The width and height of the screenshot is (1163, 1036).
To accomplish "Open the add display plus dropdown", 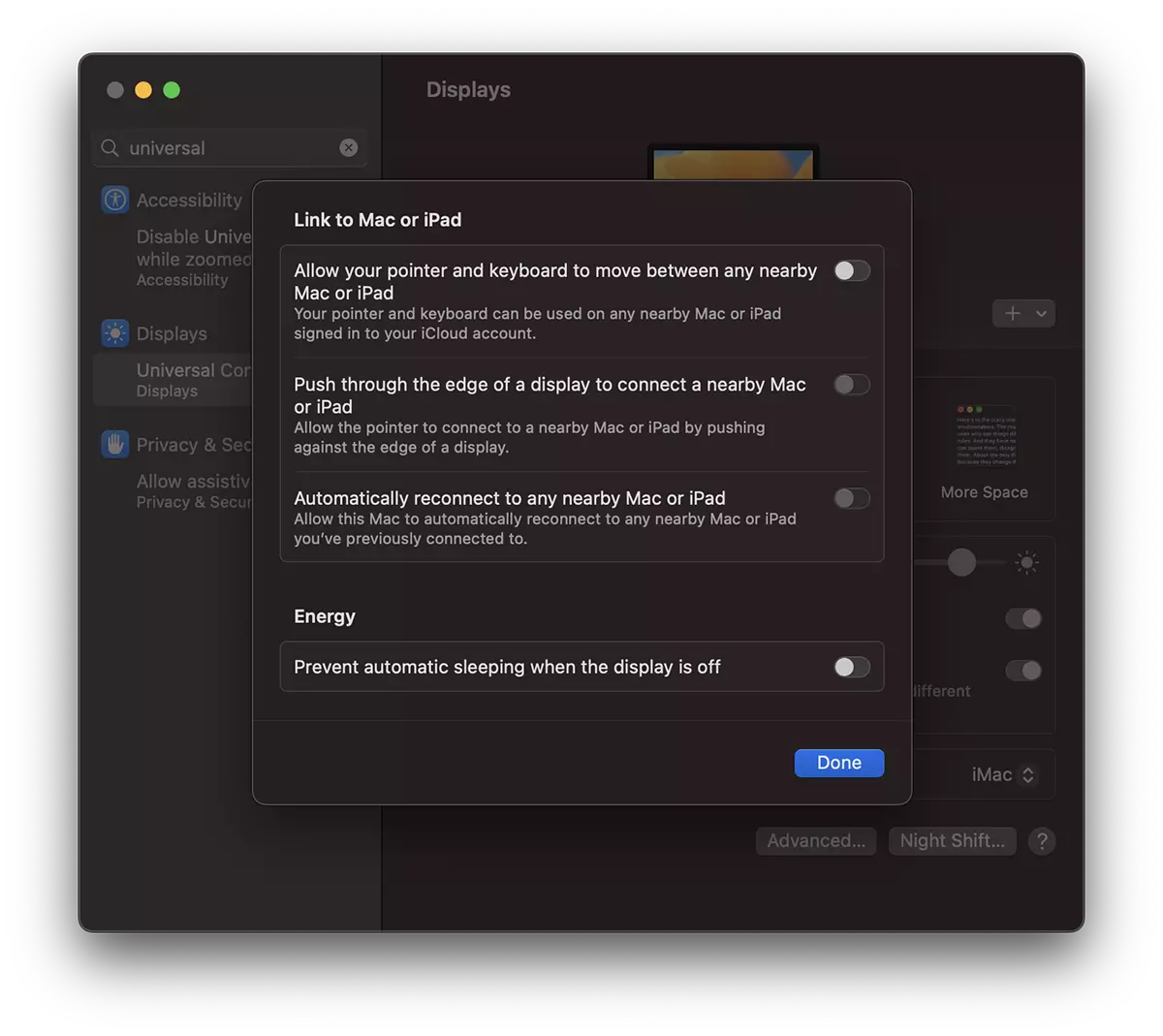I will click(x=1023, y=313).
